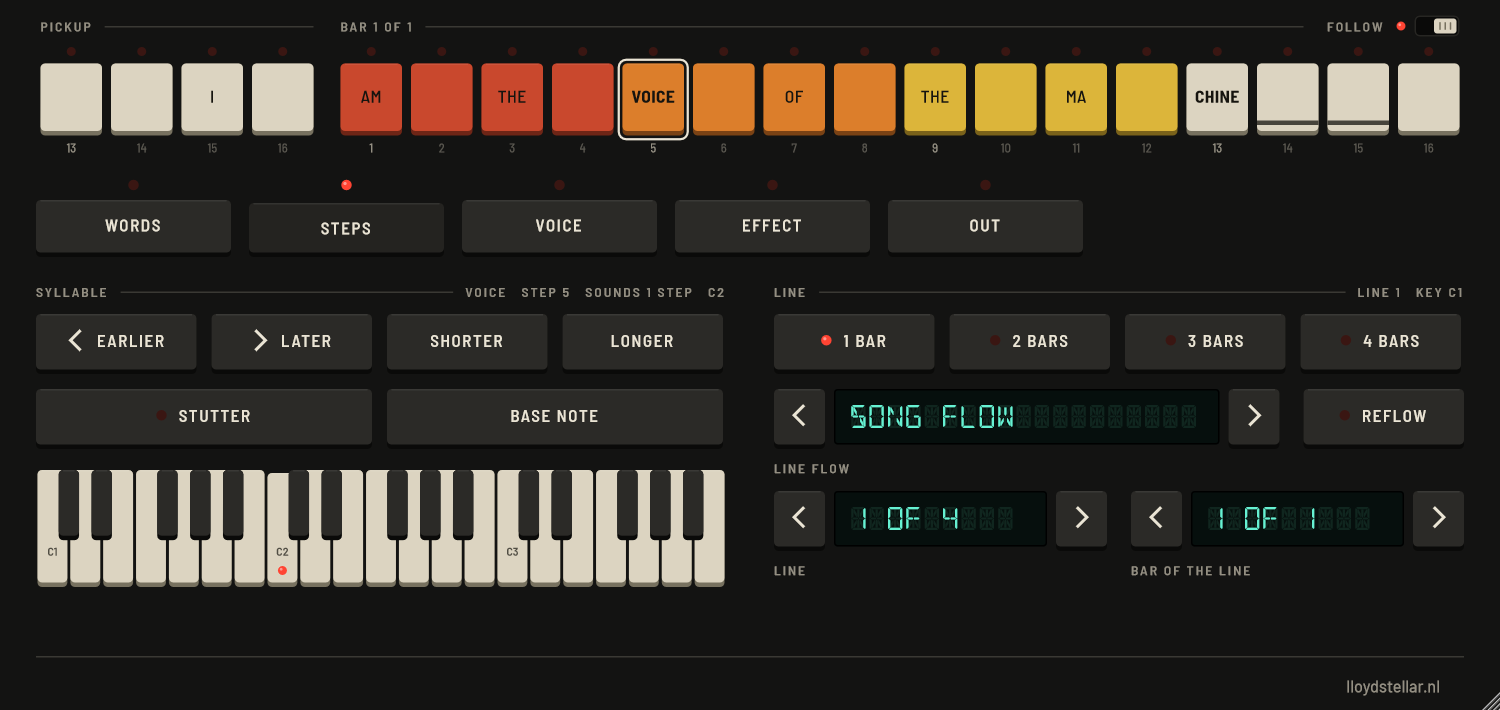Set line length to 1 BAR

click(x=854, y=341)
